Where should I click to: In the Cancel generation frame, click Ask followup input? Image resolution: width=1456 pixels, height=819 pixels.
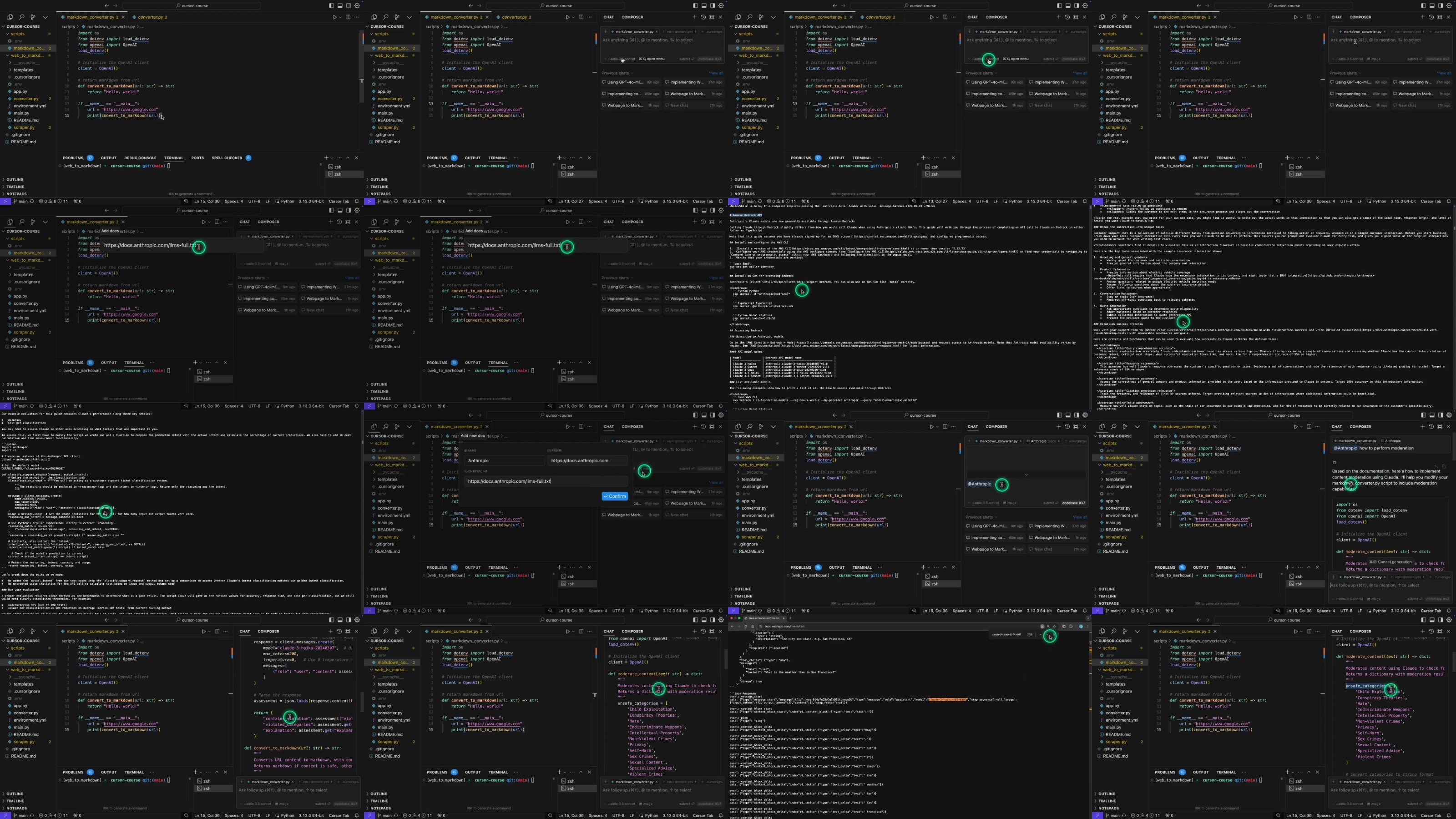1390,586
